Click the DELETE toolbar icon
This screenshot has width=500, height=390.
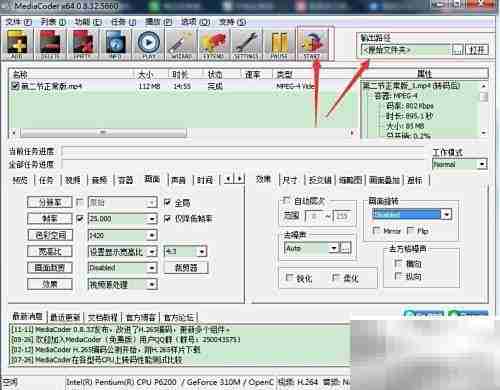(50, 44)
